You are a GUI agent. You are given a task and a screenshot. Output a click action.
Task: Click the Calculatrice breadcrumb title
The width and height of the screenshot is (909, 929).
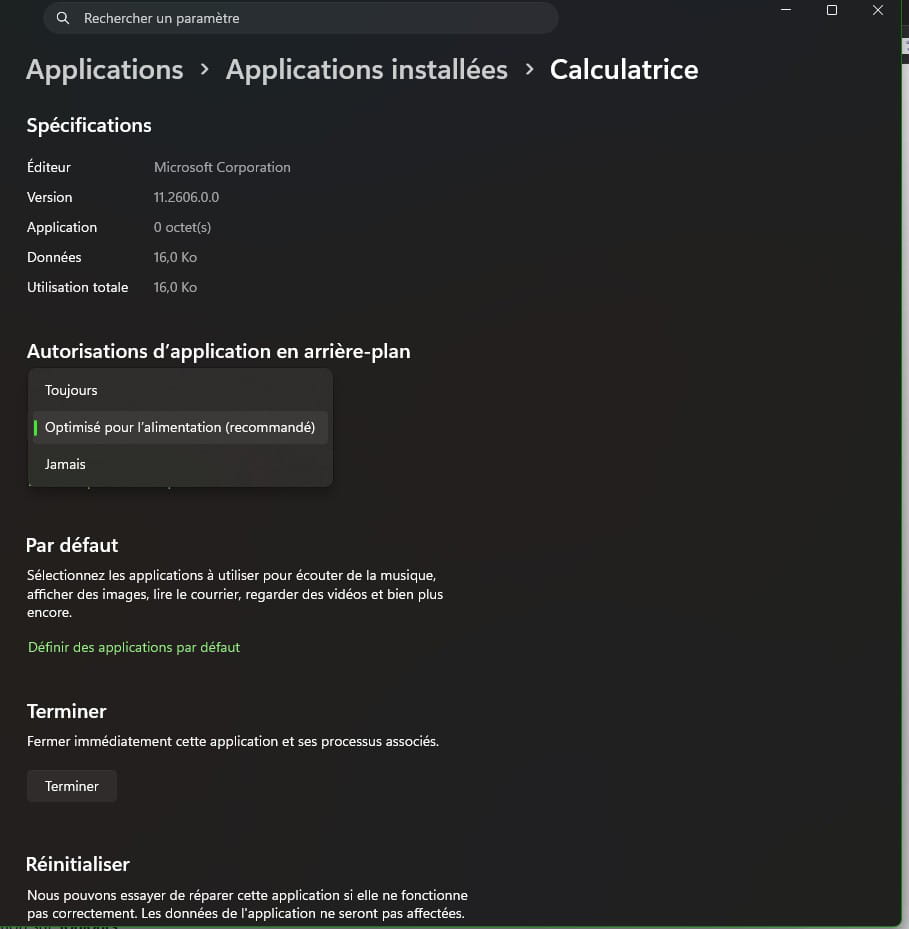(x=624, y=69)
